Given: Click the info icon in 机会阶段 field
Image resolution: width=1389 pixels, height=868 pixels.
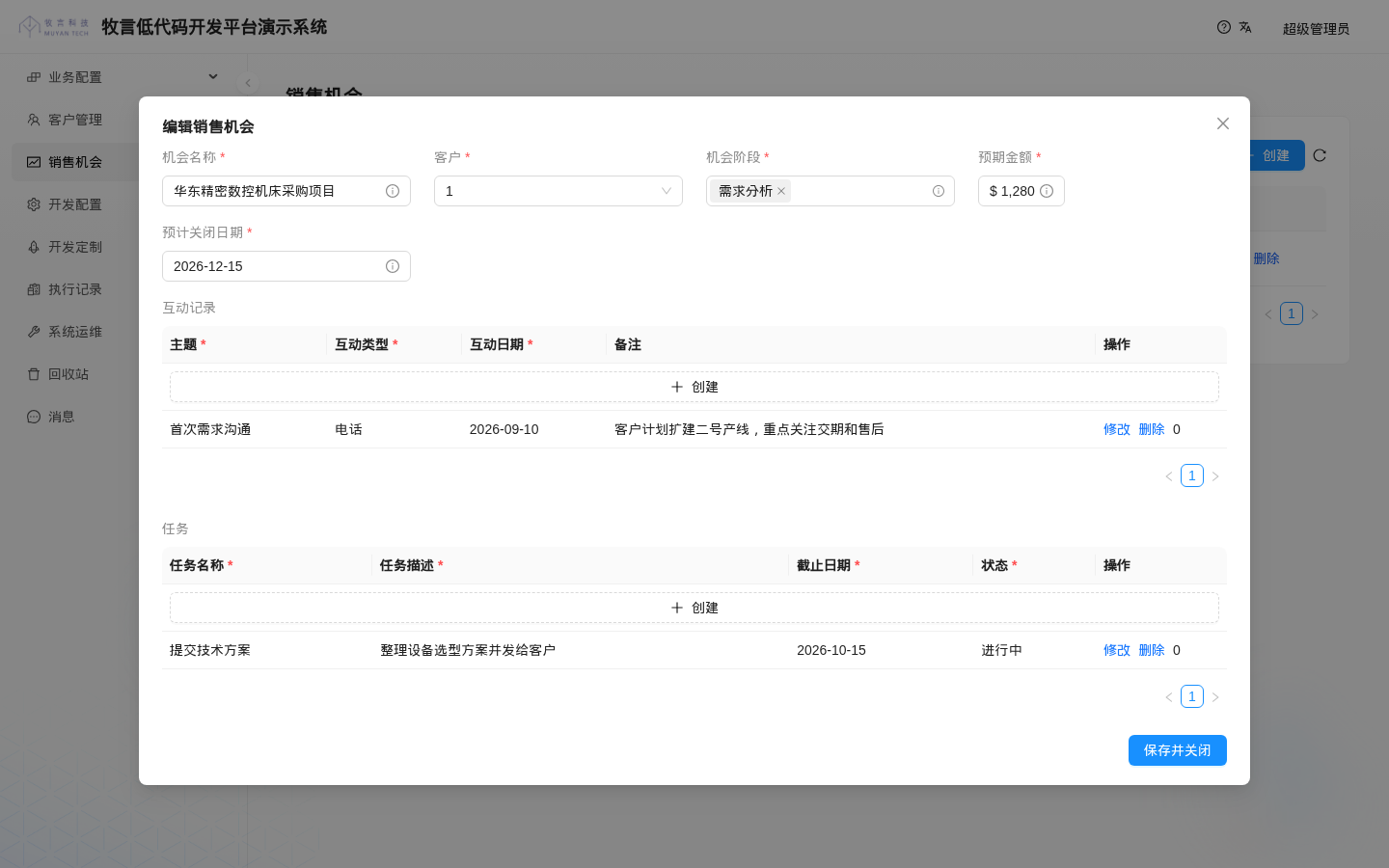Looking at the screenshot, I should pyautogui.click(x=939, y=191).
